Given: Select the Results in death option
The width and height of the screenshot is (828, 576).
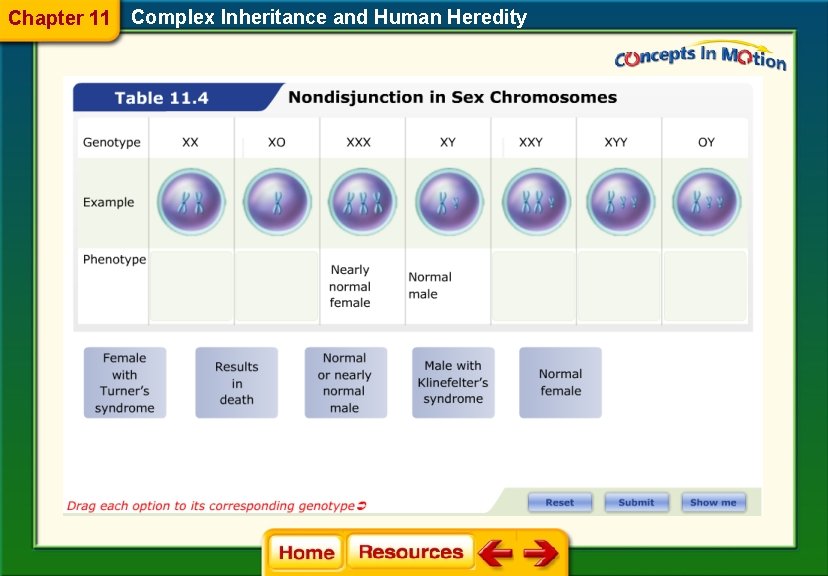Looking at the screenshot, I should 236,383.
